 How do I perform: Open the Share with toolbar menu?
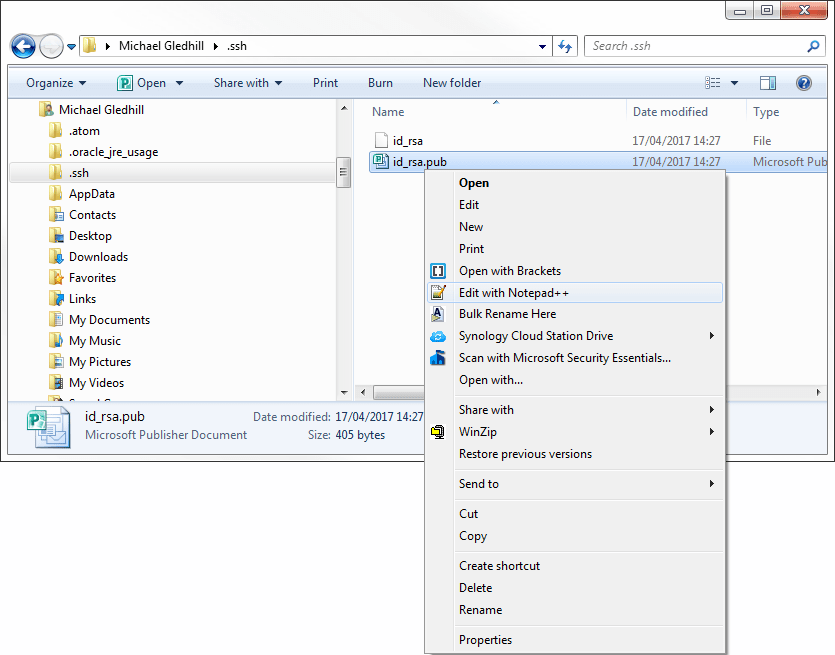click(248, 83)
